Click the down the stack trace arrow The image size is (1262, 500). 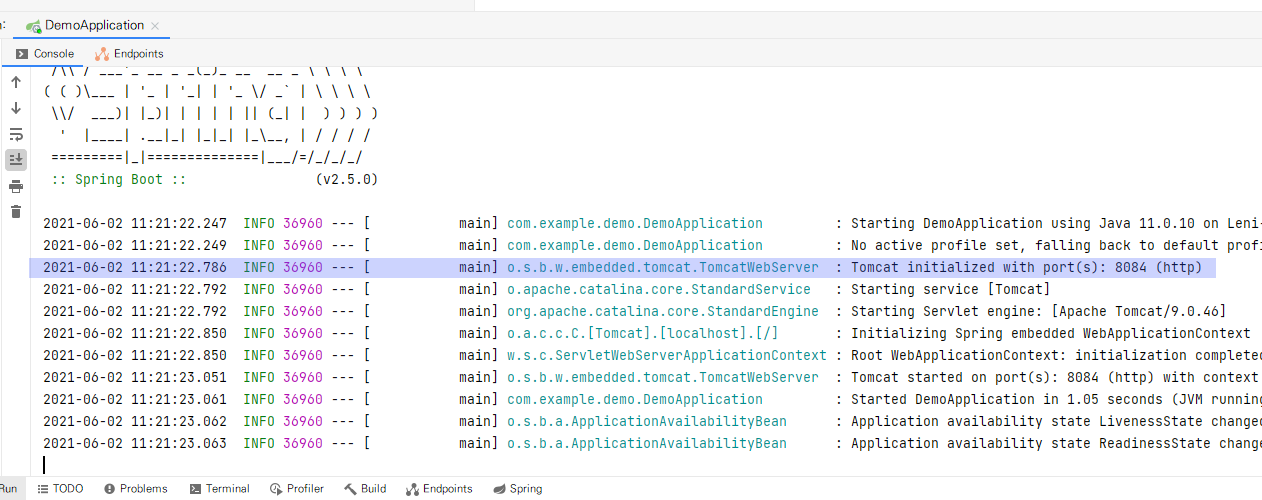click(16, 108)
